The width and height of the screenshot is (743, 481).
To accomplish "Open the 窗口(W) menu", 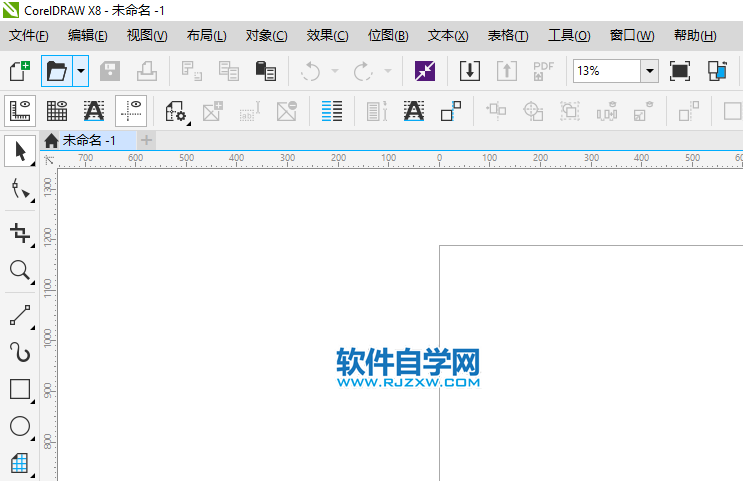I will (632, 36).
